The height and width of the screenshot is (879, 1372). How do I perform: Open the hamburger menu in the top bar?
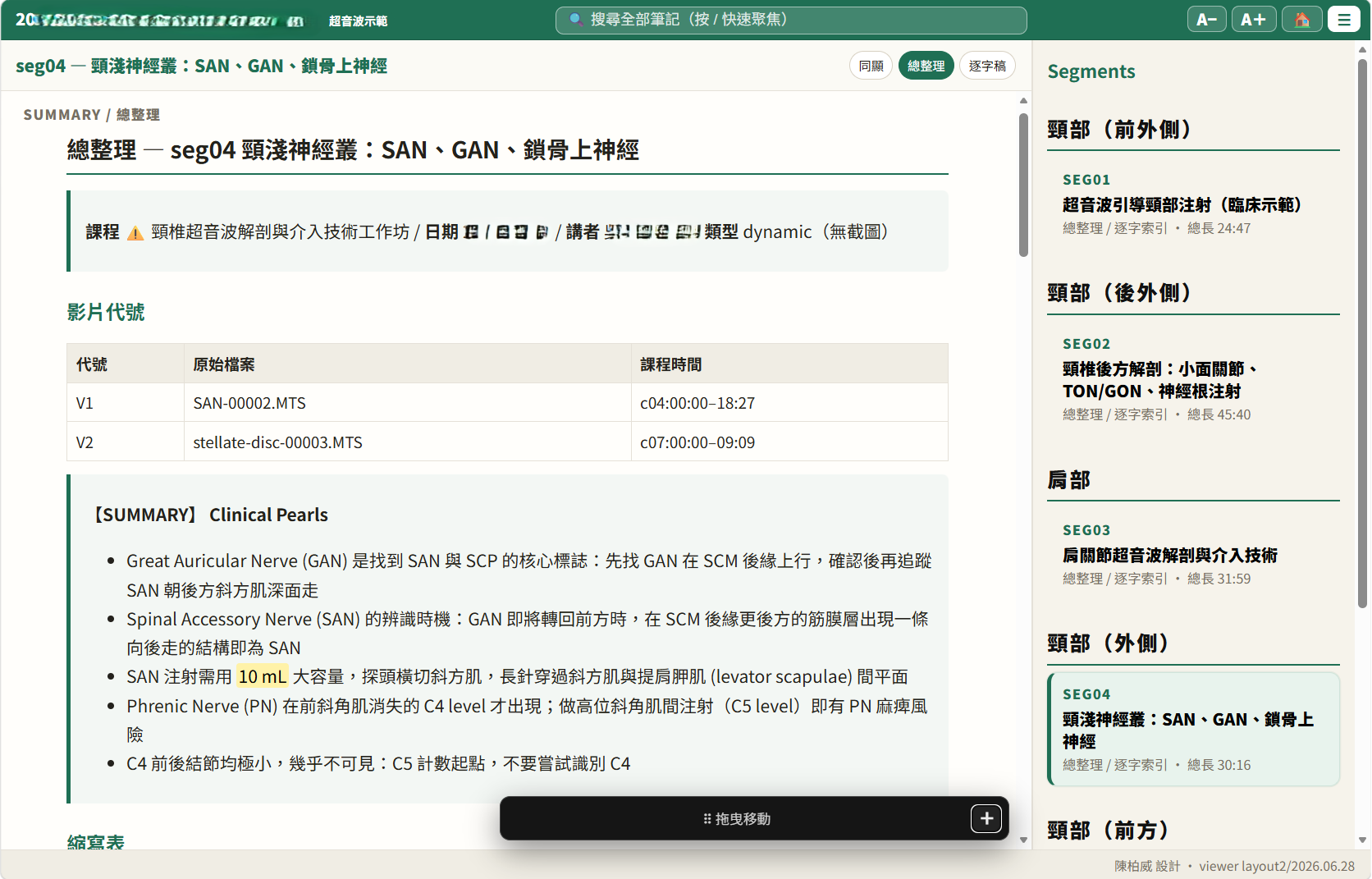(x=1344, y=20)
